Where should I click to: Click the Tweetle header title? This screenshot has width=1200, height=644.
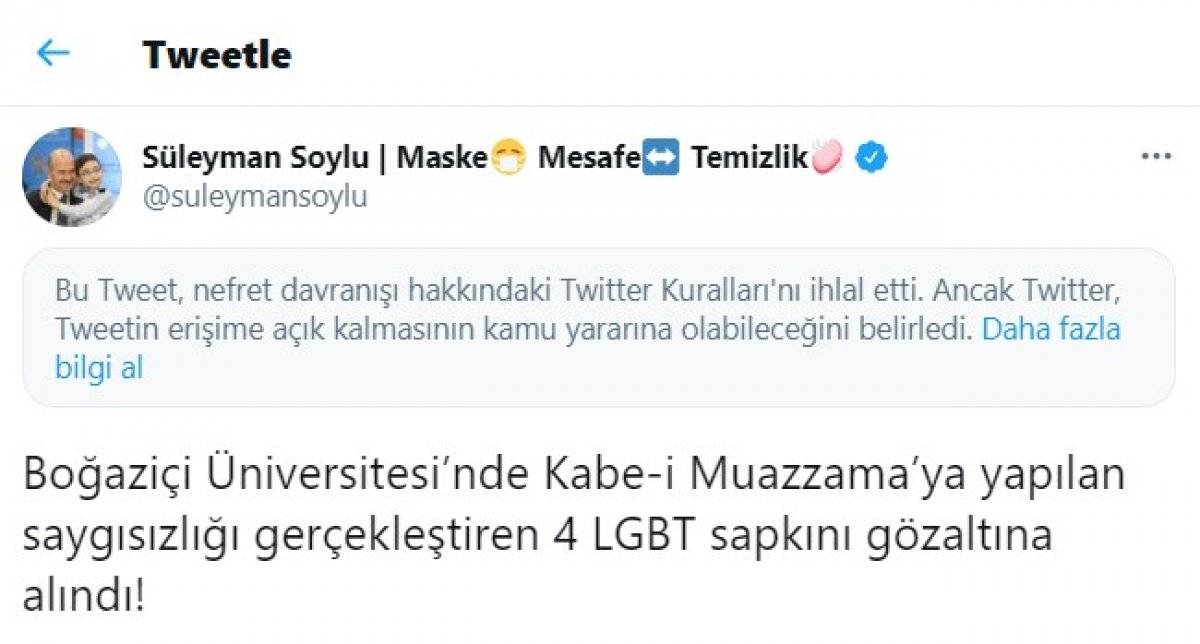coord(216,55)
